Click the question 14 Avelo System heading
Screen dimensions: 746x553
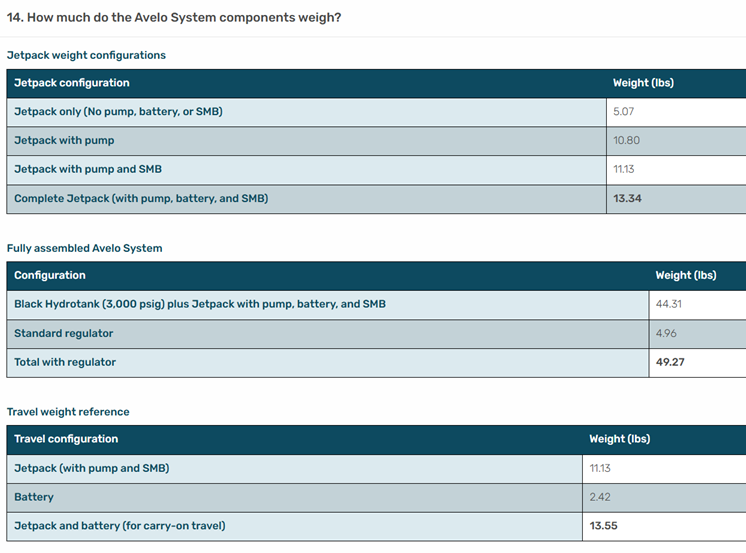coord(174,17)
